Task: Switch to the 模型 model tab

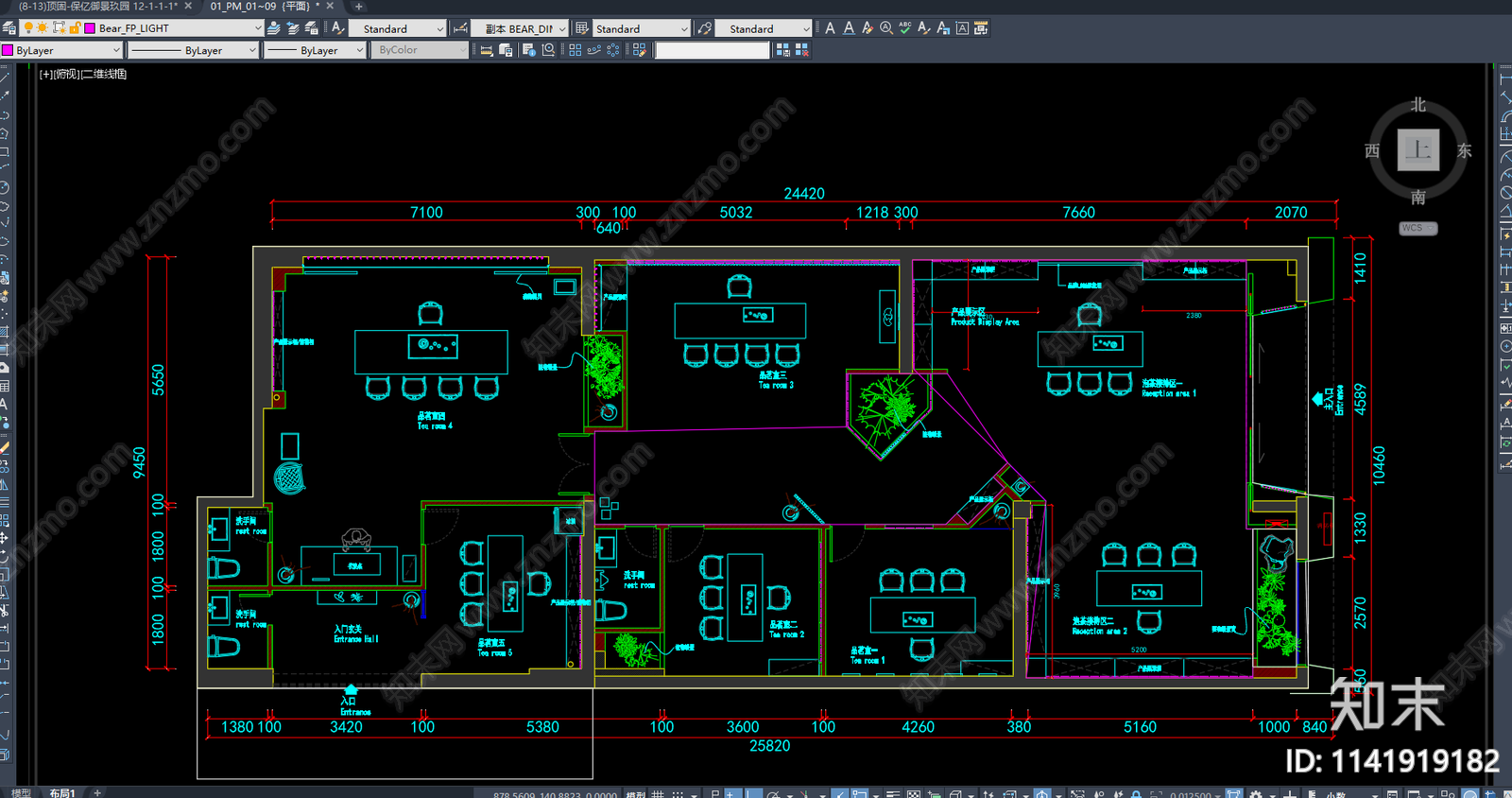Action: point(21,792)
